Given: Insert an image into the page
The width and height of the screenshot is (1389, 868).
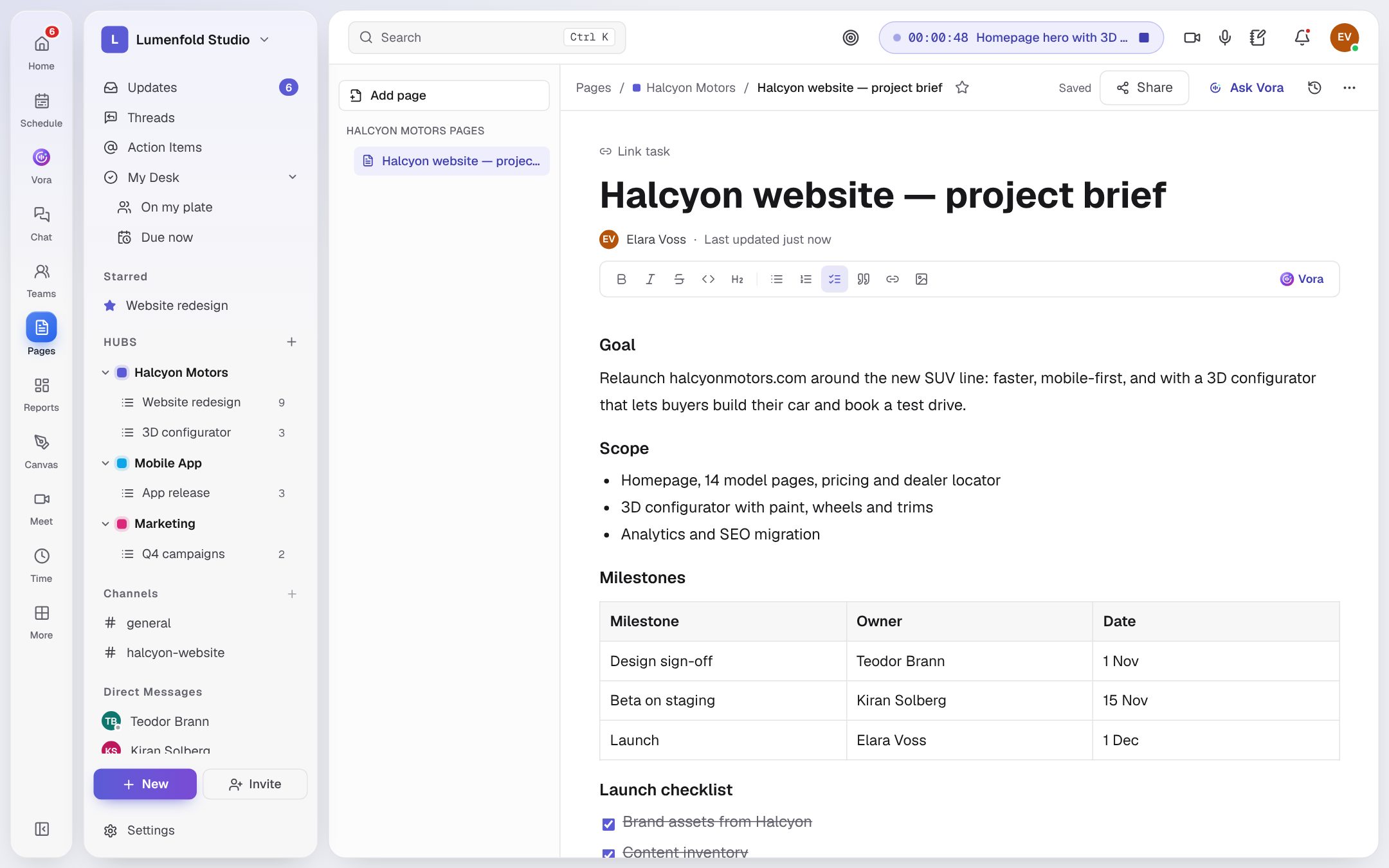Looking at the screenshot, I should coord(921,279).
